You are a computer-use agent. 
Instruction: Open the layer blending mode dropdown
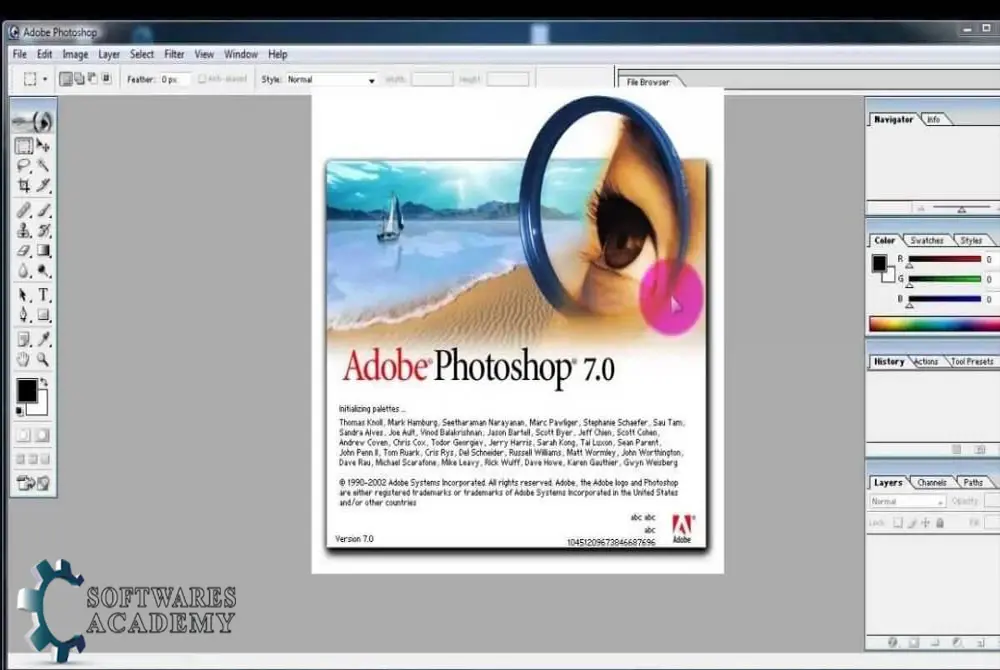[x=907, y=502]
